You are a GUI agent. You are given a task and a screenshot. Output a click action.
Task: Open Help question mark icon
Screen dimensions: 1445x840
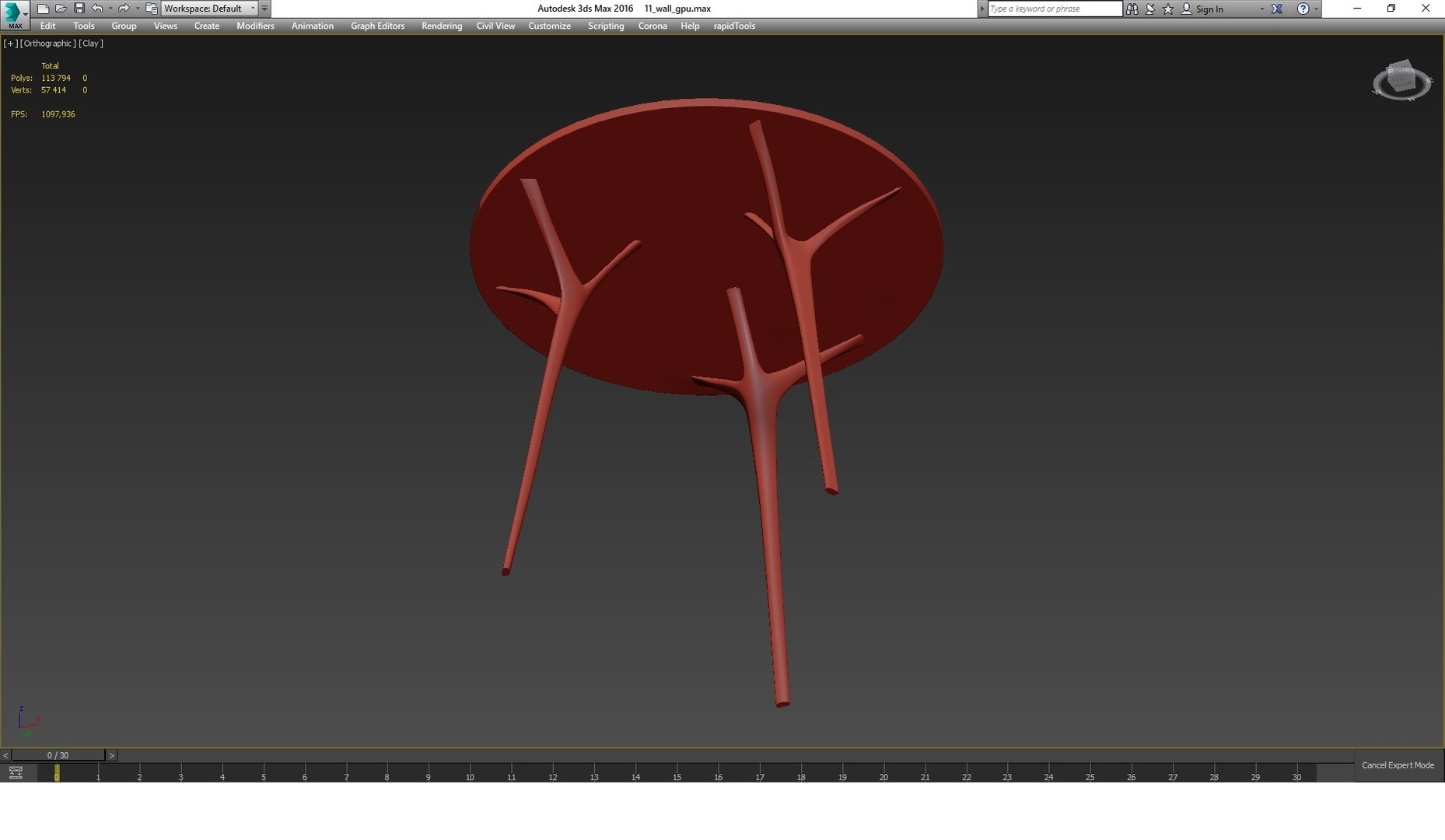(x=1303, y=9)
